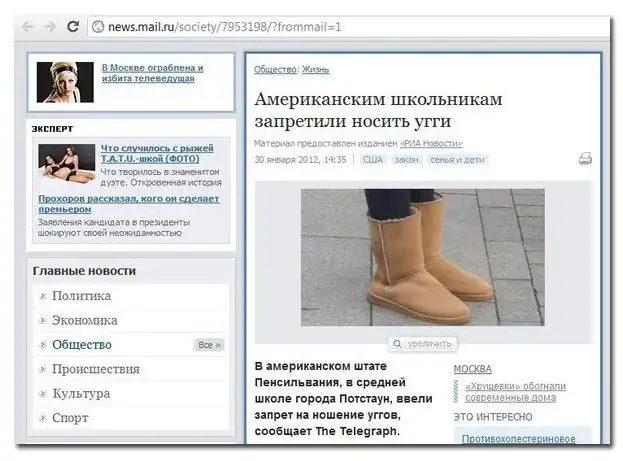
Task: Open the Экономика news section
Action: tap(84, 320)
